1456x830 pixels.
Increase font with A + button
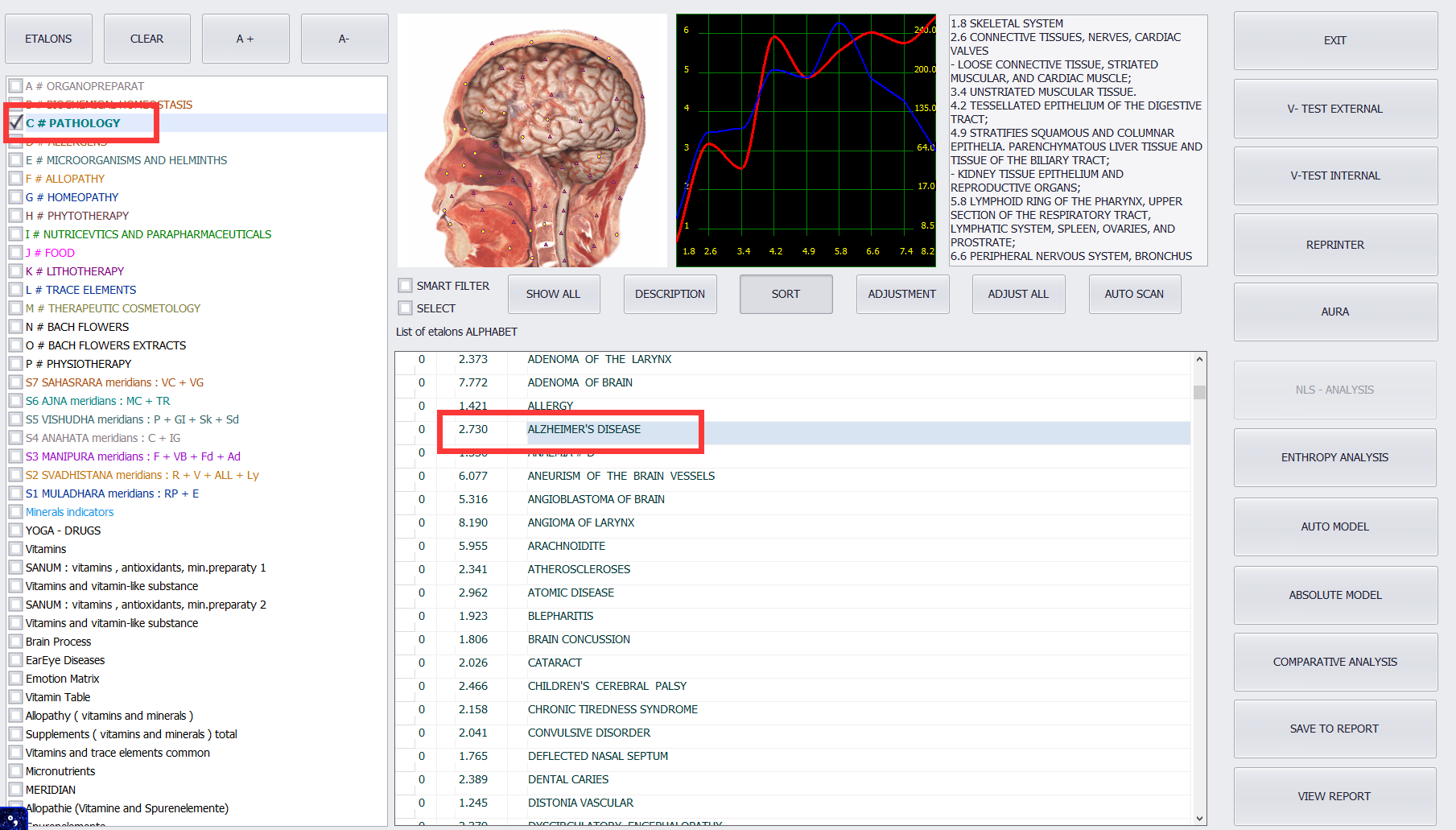coord(245,39)
